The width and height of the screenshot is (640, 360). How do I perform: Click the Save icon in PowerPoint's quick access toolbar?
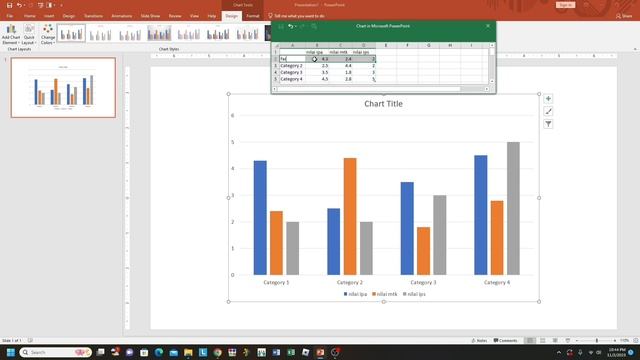(x=9, y=5)
